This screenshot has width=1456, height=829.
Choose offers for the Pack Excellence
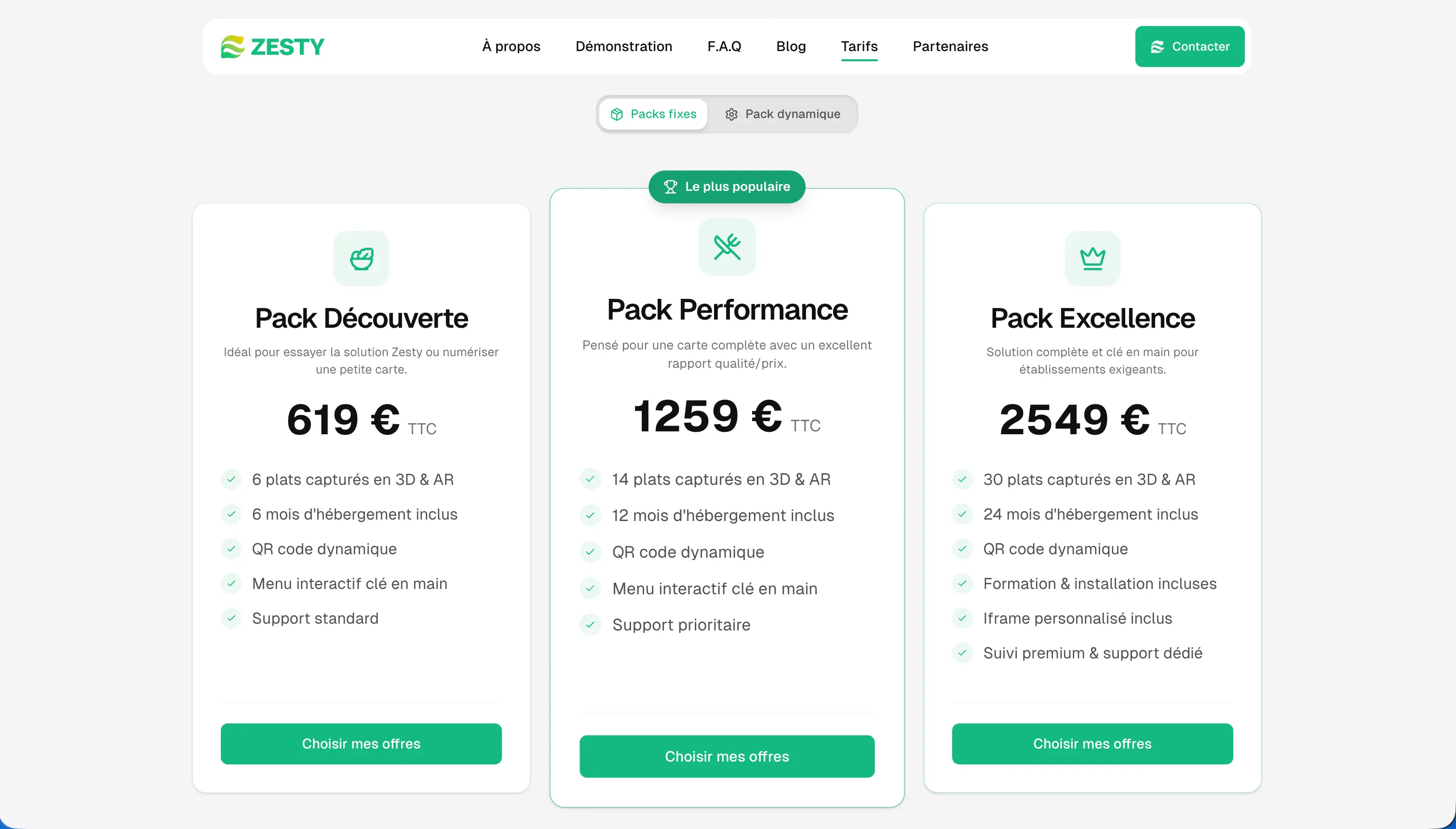1092,744
